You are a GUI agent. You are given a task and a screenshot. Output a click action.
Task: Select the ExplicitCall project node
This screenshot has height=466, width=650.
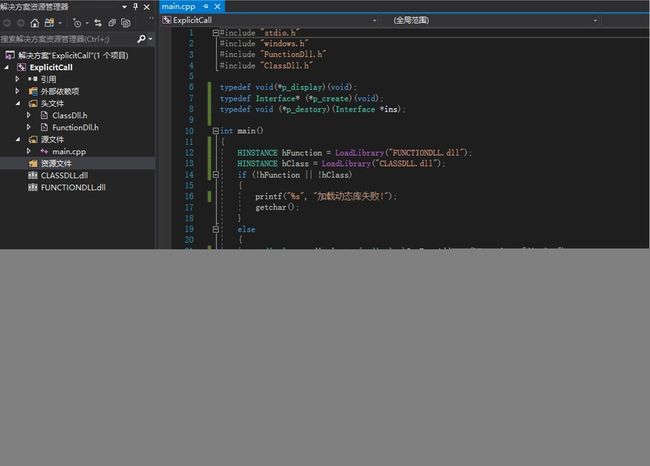click(x=51, y=67)
